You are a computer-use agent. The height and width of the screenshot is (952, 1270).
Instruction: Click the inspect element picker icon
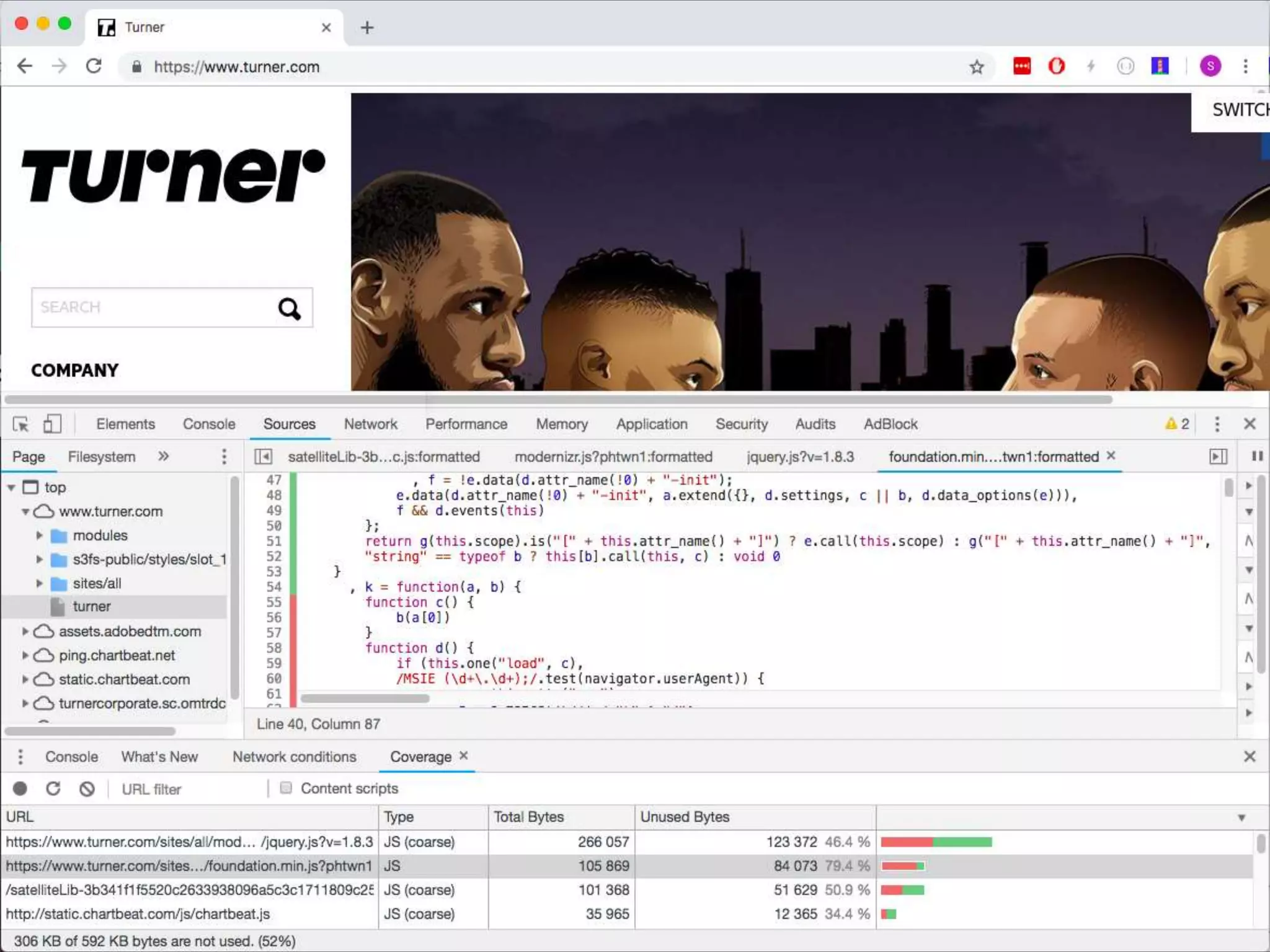tap(20, 424)
